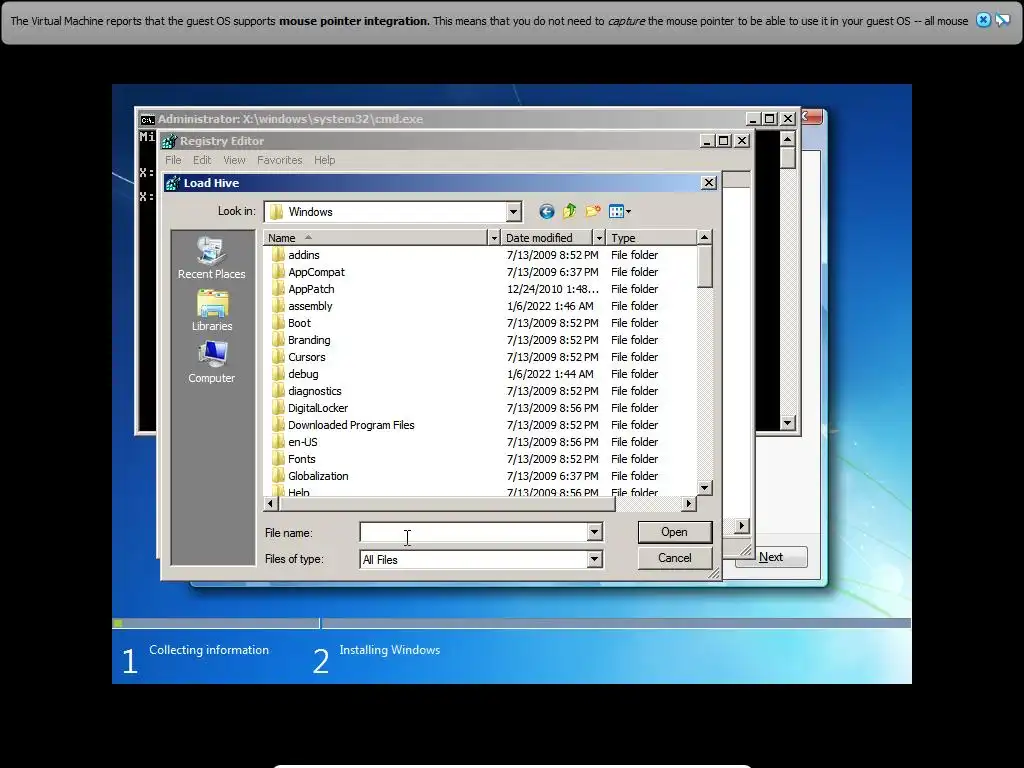Dismiss the mouse pointer integration notification
This screenshot has width=1024, height=768.
pyautogui.click(x=983, y=20)
